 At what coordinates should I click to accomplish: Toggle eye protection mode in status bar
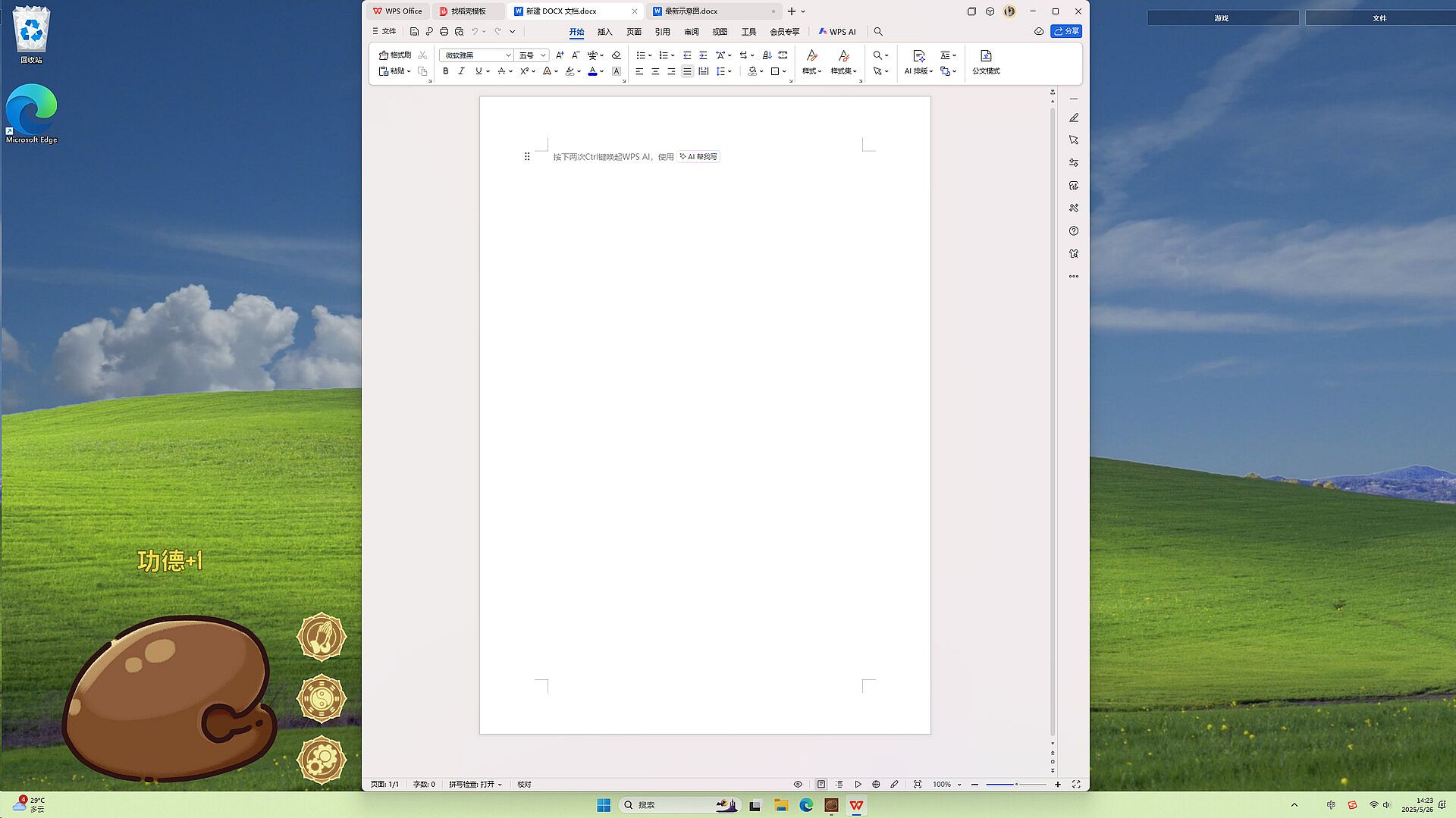(798, 785)
